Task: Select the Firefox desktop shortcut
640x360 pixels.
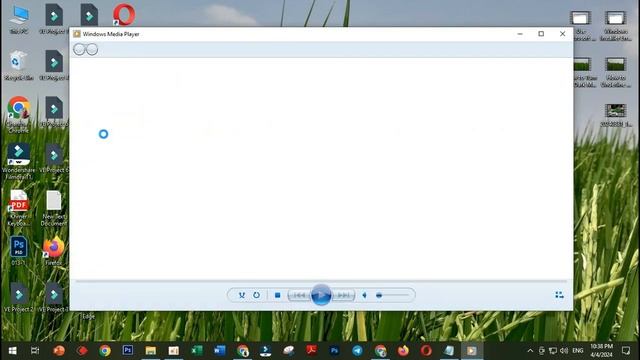Action: coord(53,251)
